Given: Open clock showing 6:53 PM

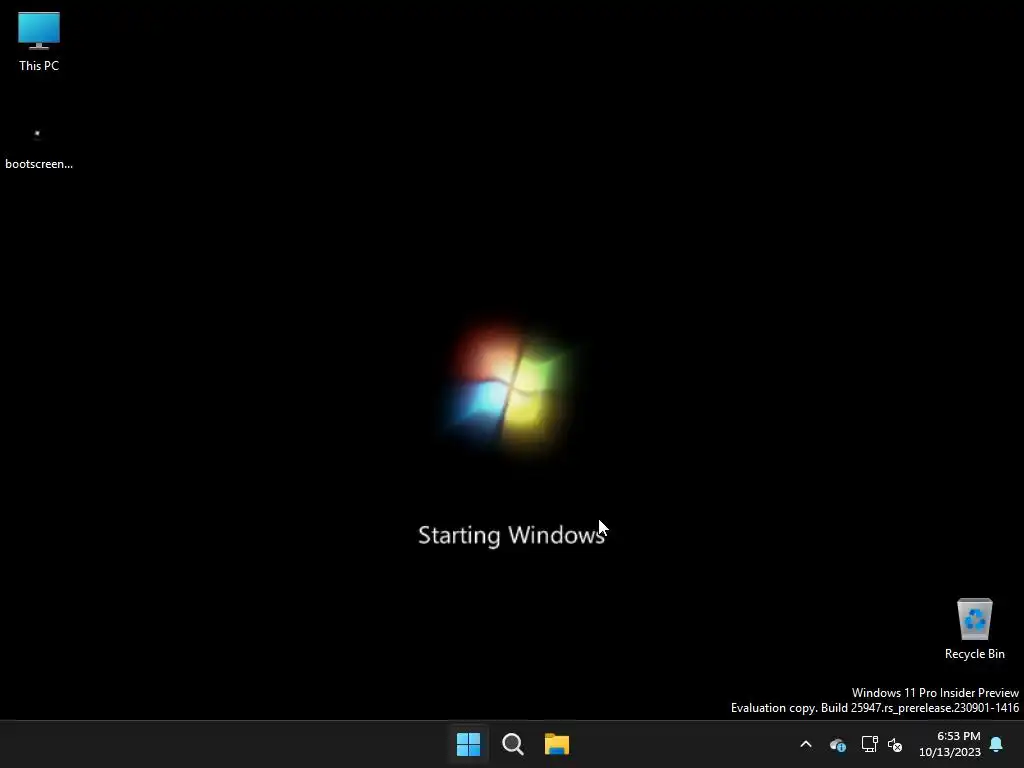Looking at the screenshot, I should tap(950, 744).
